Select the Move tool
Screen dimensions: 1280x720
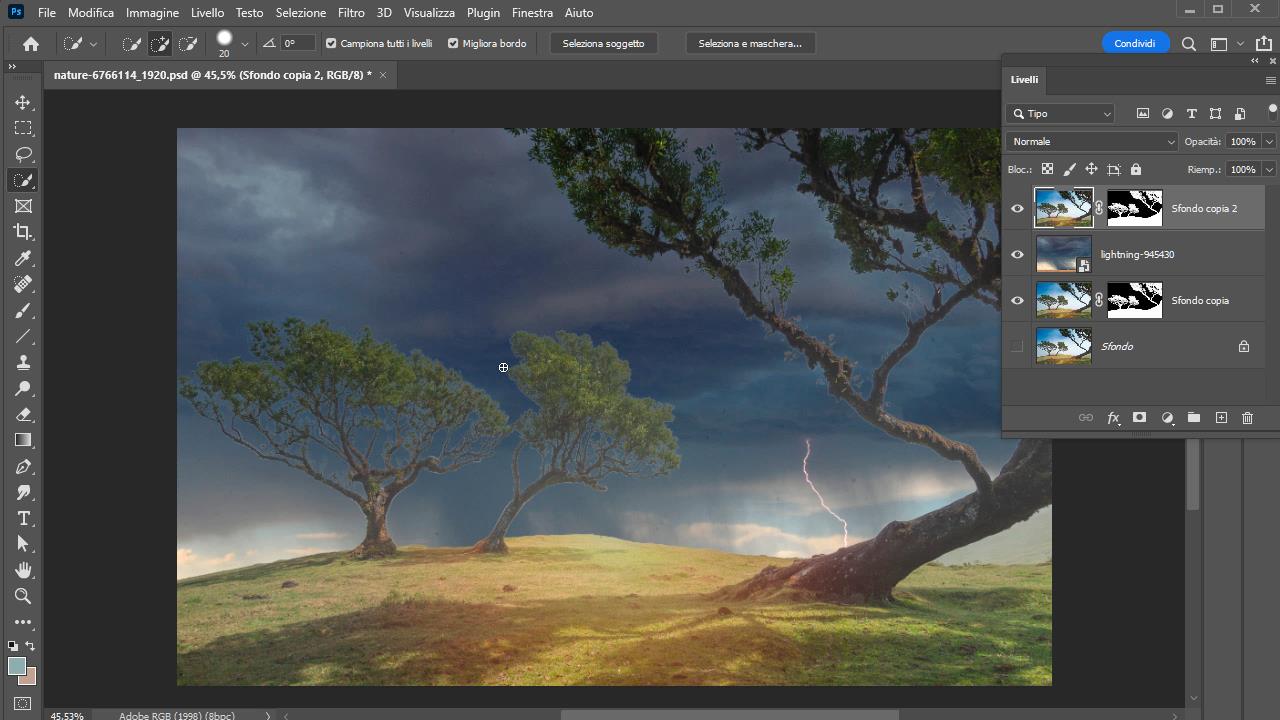[x=23, y=103]
